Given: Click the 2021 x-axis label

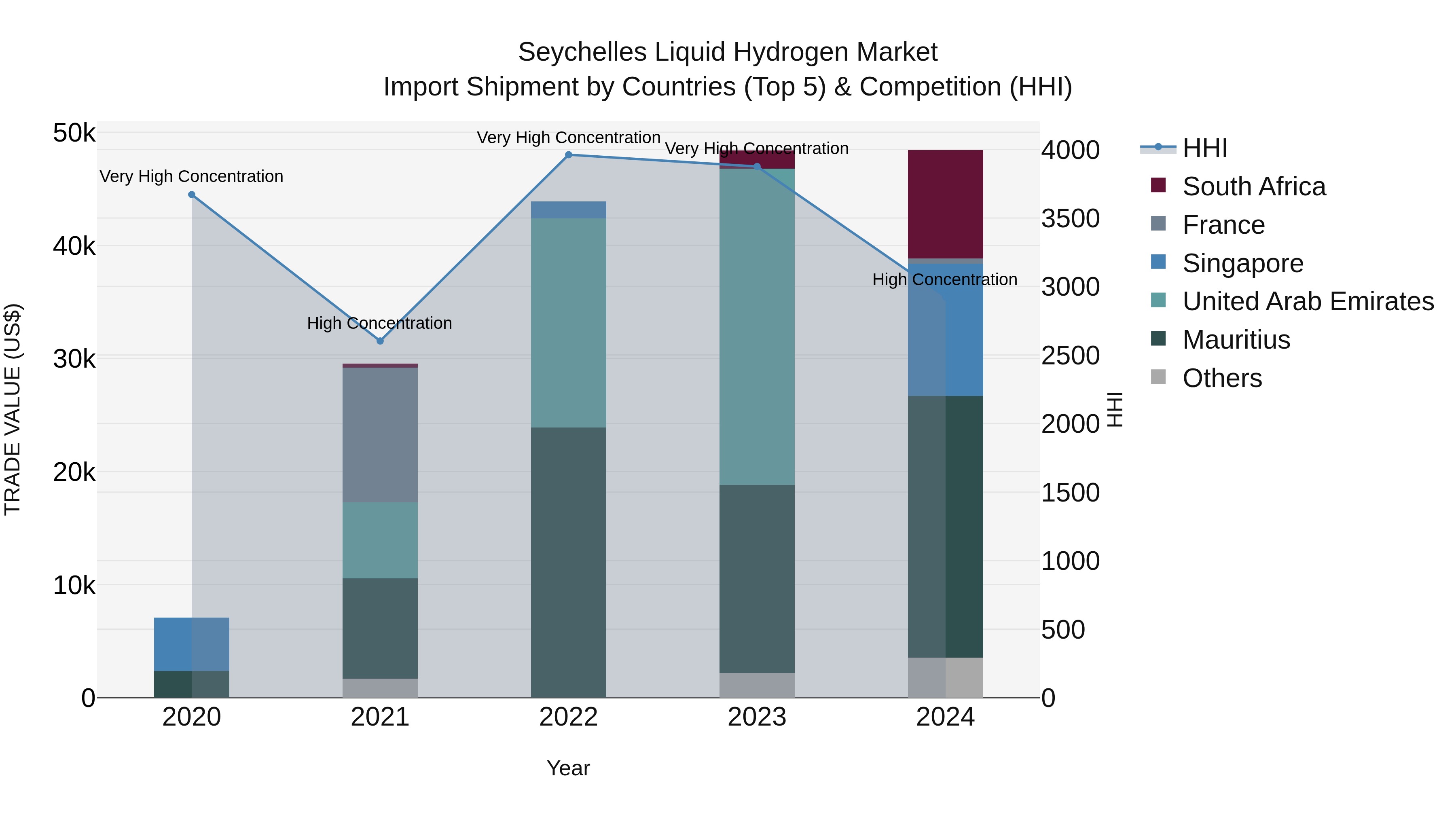Looking at the screenshot, I should coord(380,717).
